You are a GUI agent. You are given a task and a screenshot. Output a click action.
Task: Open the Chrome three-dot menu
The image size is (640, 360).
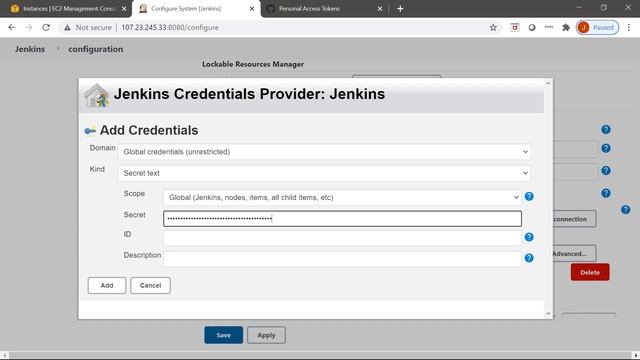point(629,27)
